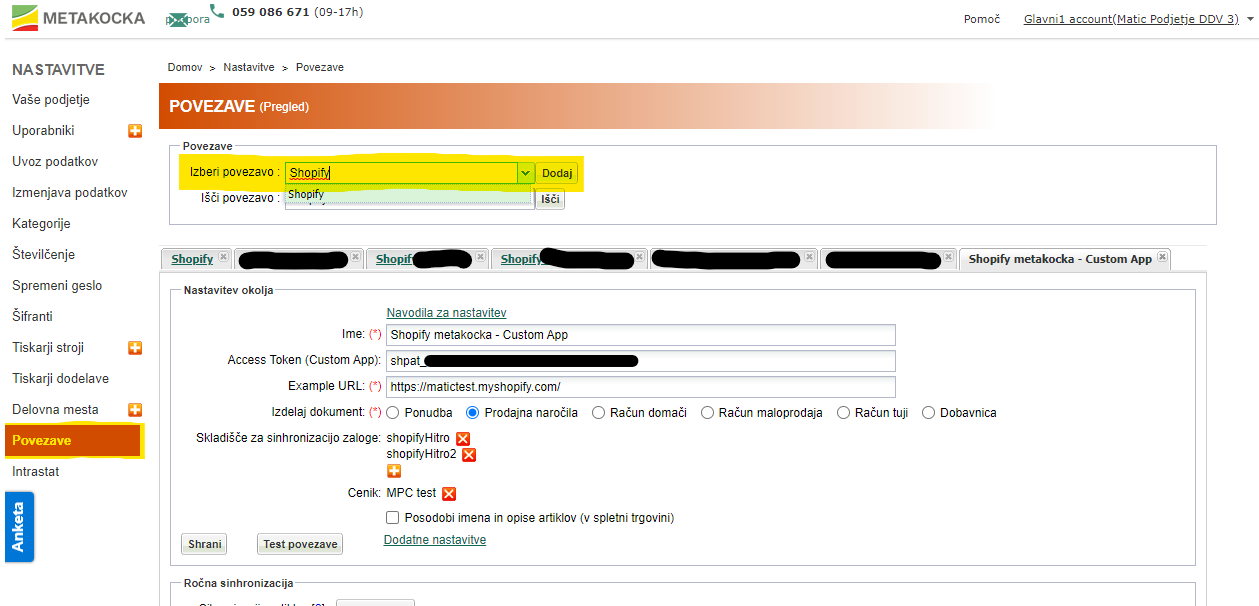
Task: Click the Access Token field
Action: click(641, 361)
